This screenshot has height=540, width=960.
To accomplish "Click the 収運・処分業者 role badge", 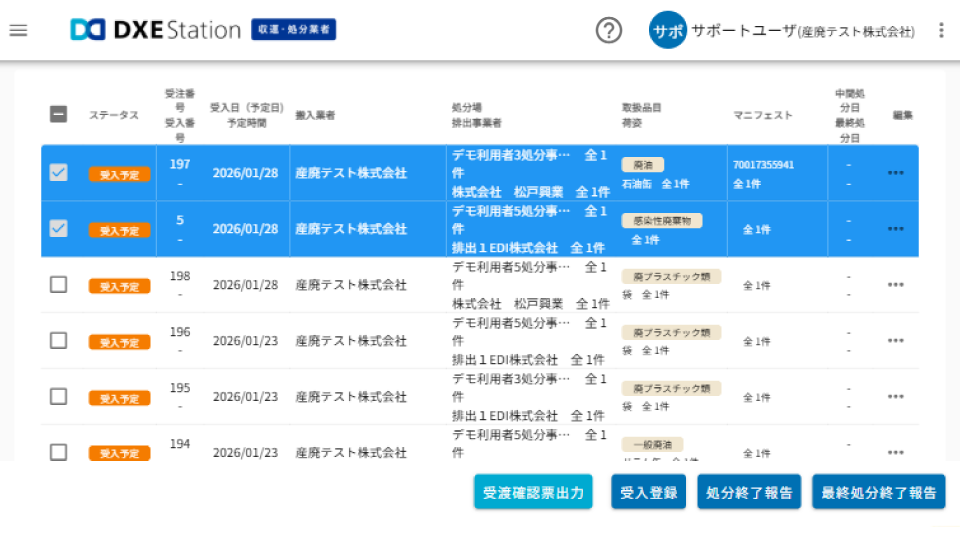I will click(293, 30).
